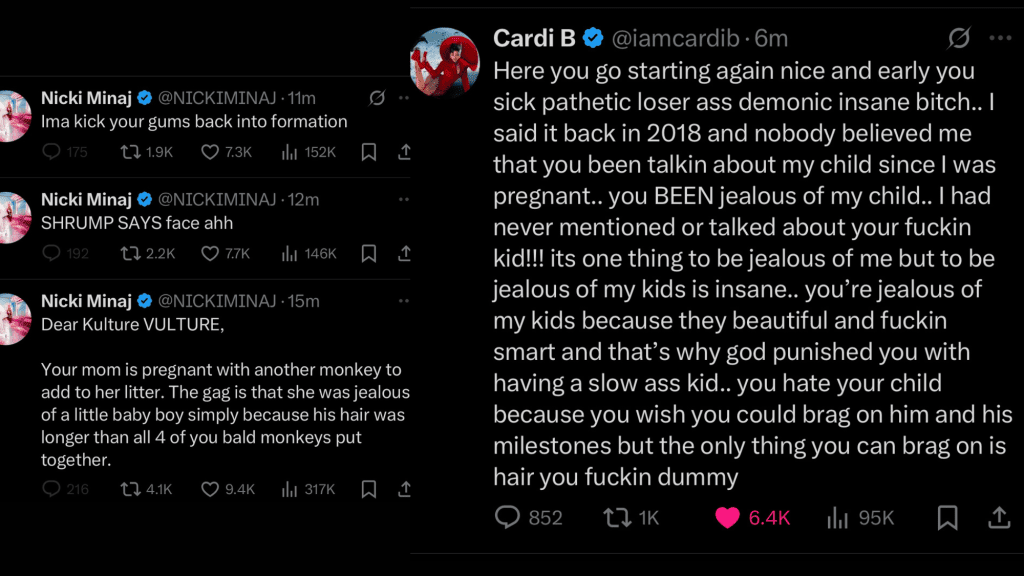The width and height of the screenshot is (1024, 576).
Task: Open the more options menu on Cardi B's tweet
Action: pyautogui.click(x=1000, y=39)
